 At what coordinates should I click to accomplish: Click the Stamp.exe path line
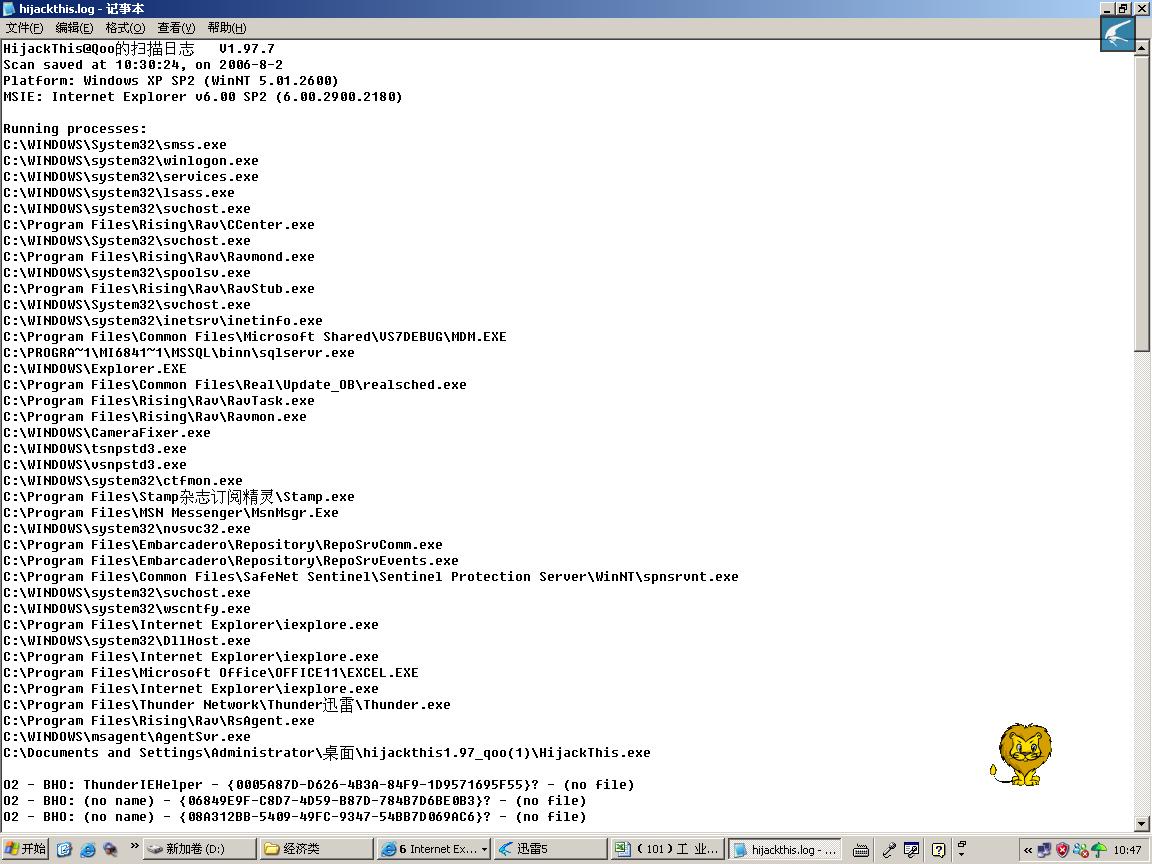click(179, 497)
